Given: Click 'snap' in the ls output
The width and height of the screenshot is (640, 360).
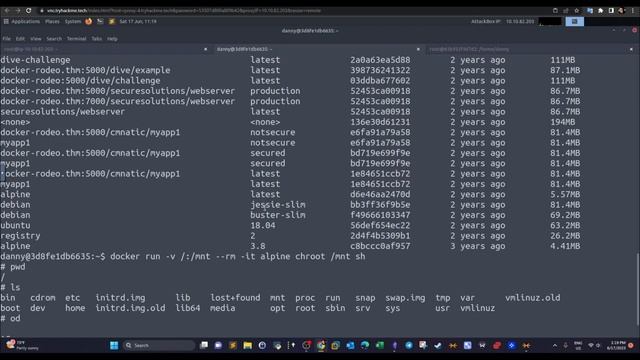Looking at the screenshot, I should (x=365, y=298).
